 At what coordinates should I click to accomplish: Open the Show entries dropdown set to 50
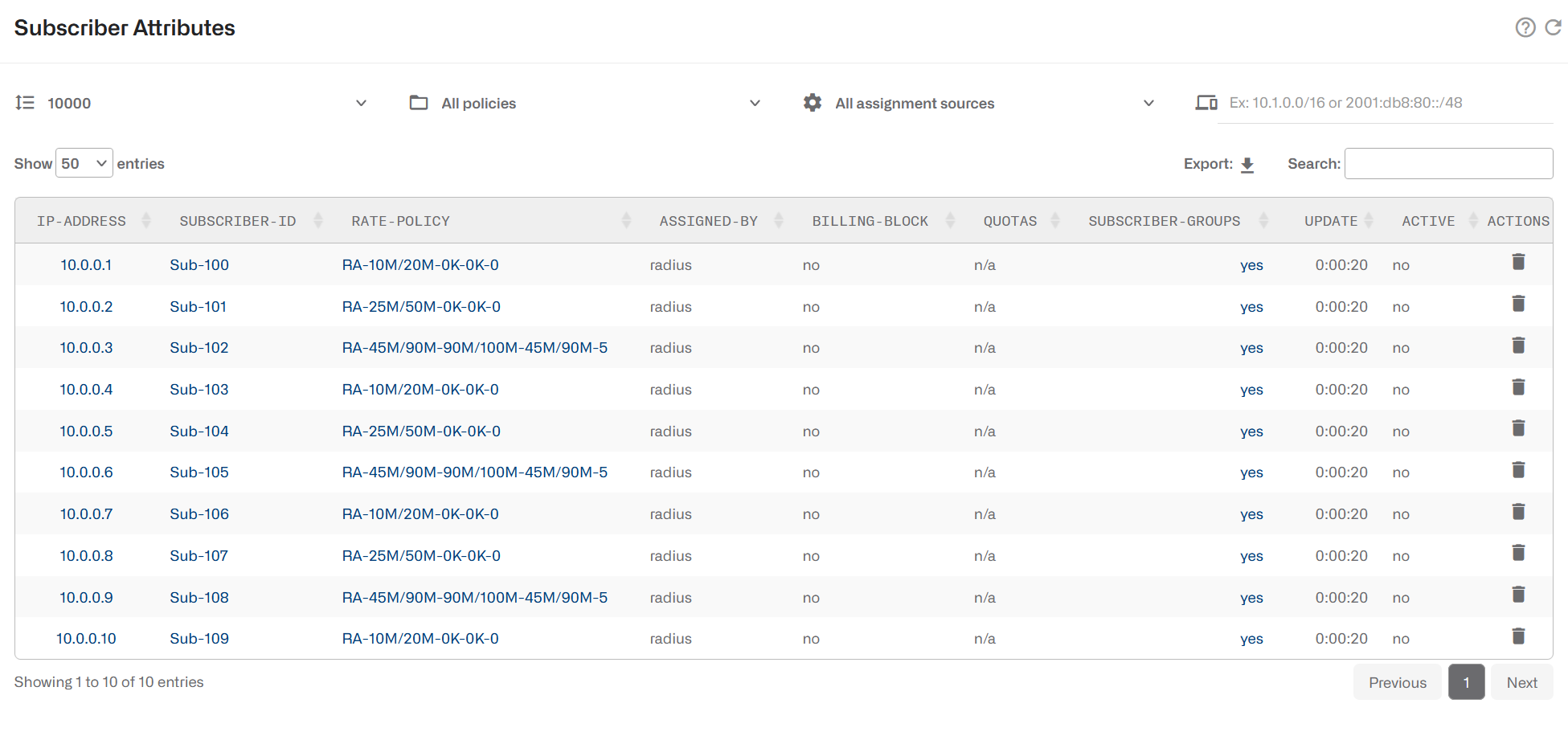[x=84, y=162]
